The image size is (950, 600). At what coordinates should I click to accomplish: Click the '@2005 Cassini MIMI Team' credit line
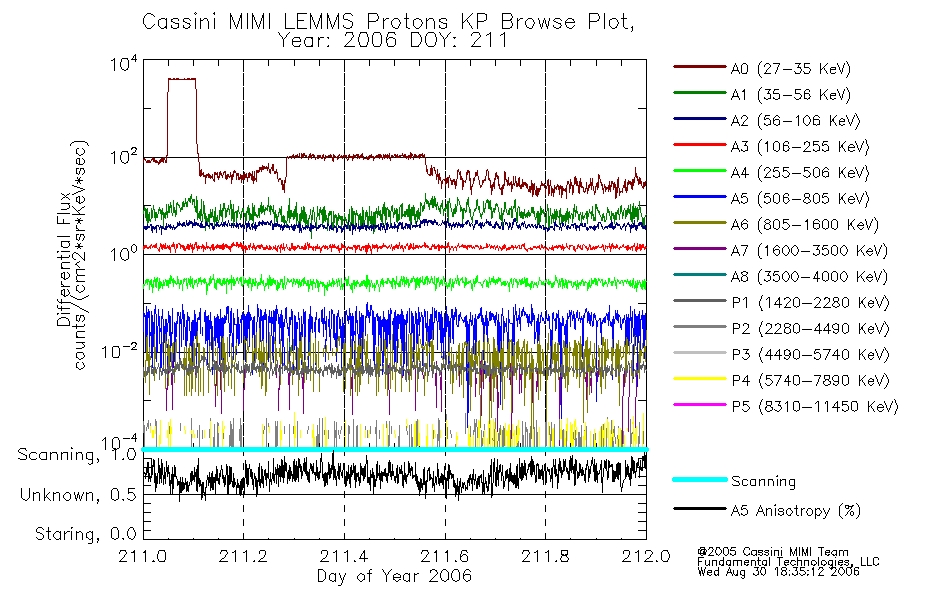[x=772, y=552]
